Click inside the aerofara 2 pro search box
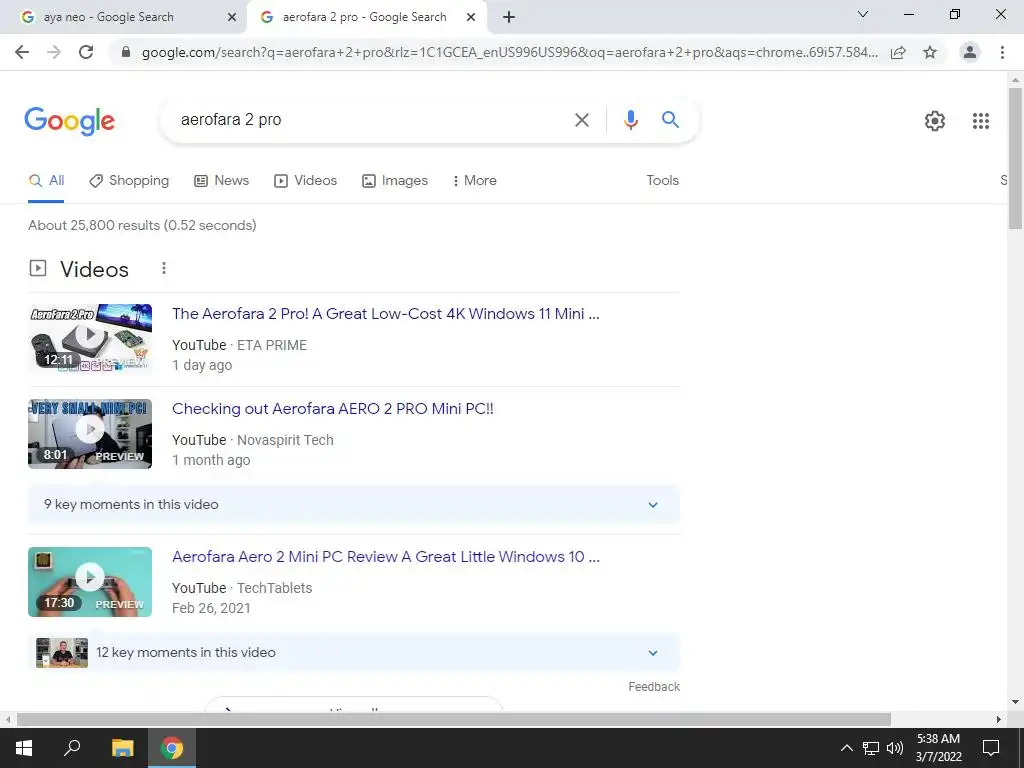The height and width of the screenshot is (768, 1024). pyautogui.click(x=366, y=120)
